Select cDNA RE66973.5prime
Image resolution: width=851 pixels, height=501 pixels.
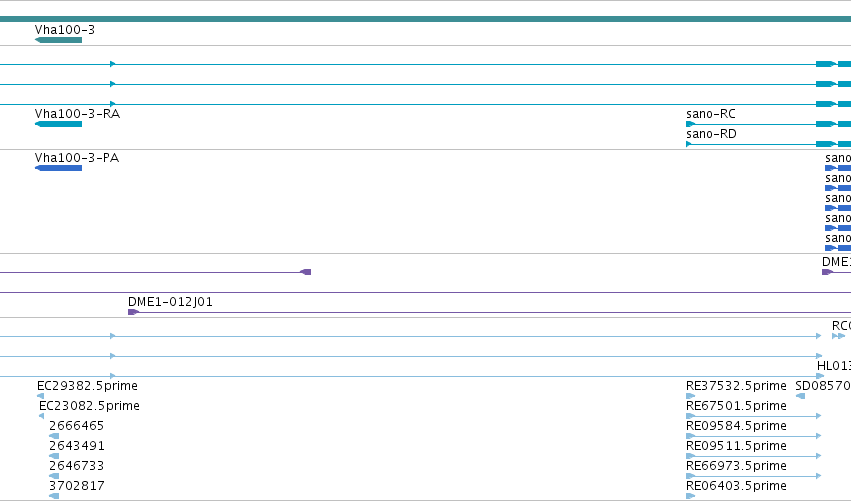coord(736,466)
